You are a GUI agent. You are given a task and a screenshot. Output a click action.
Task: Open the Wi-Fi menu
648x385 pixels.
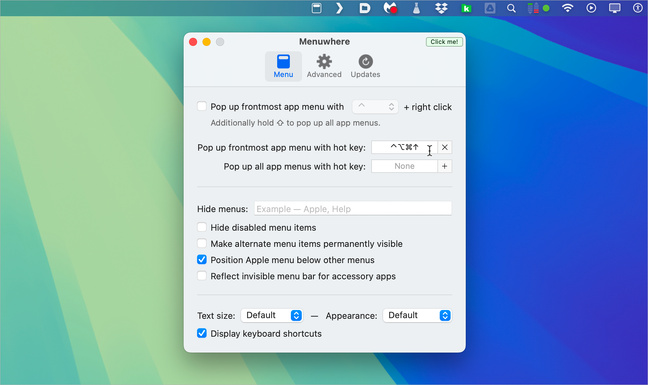click(568, 8)
